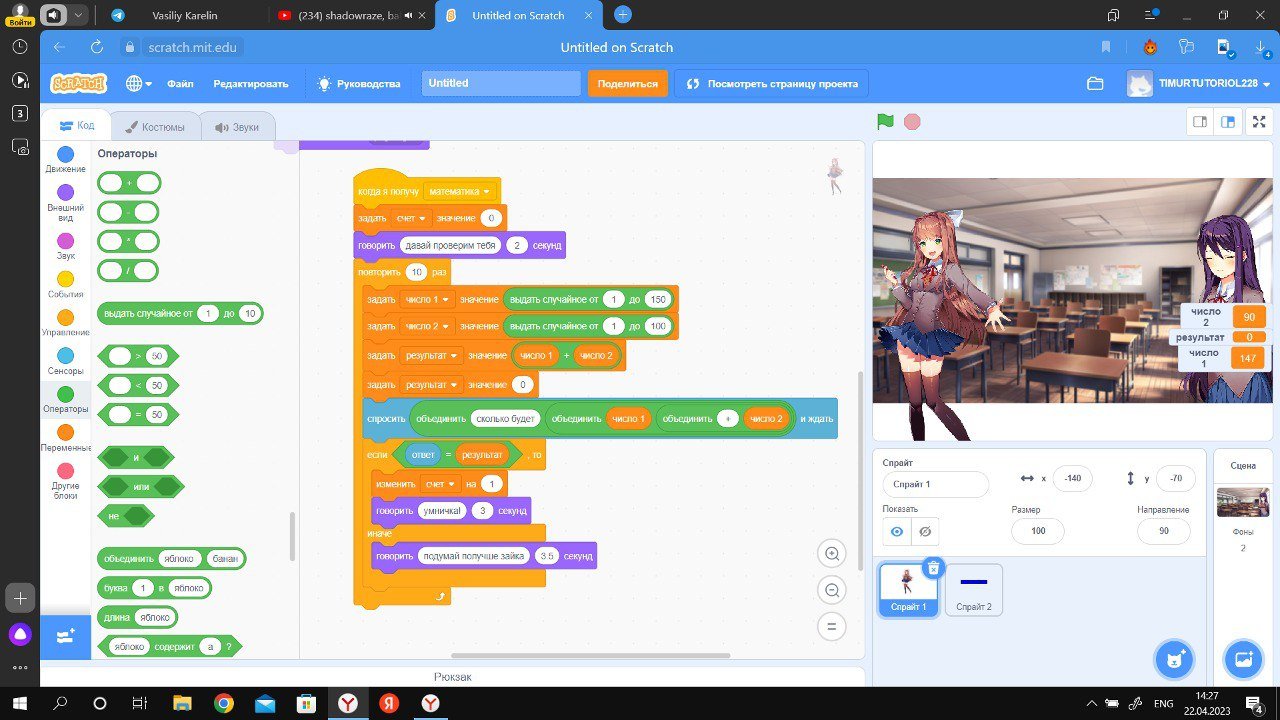This screenshot has width=1280, height=720.
Task: Enter fullscreen stage mode
Action: [1259, 122]
